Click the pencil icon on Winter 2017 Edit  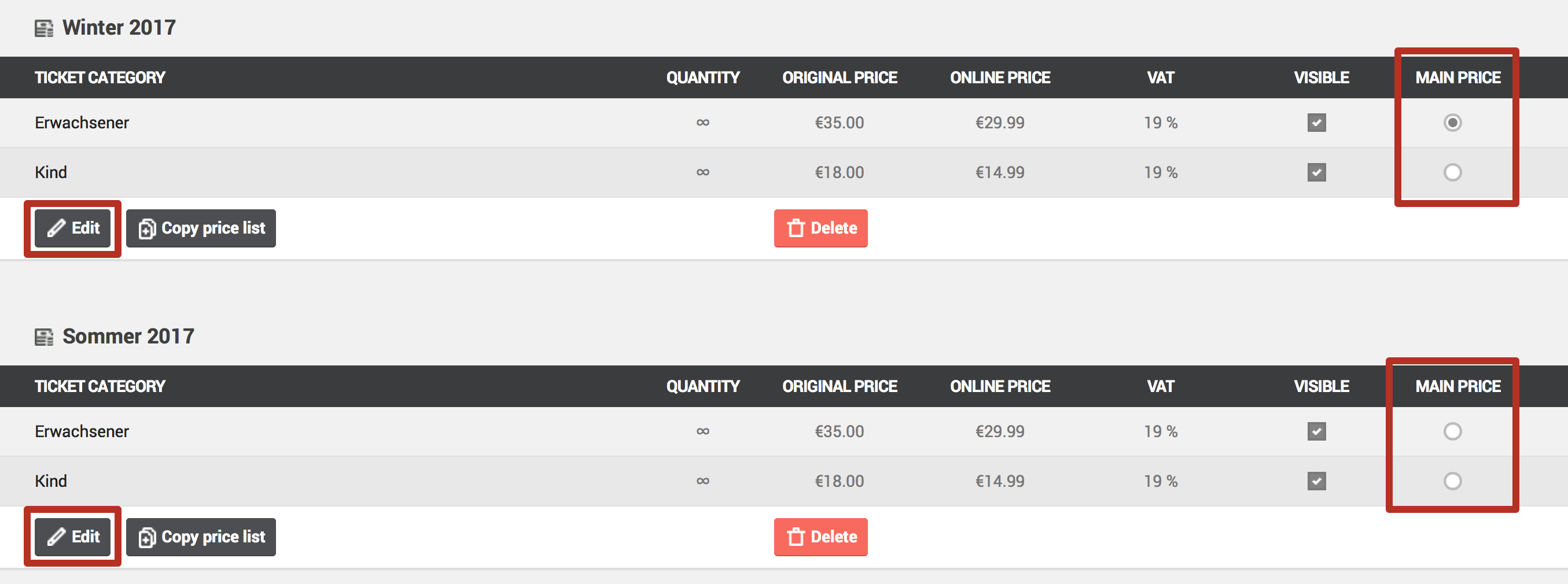(56, 228)
